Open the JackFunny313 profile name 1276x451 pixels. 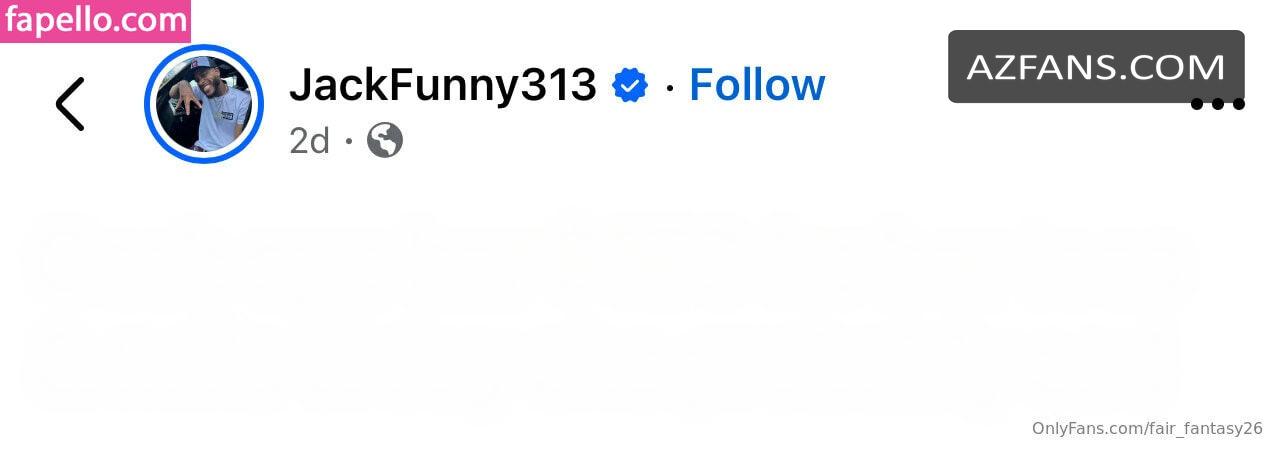coord(443,86)
